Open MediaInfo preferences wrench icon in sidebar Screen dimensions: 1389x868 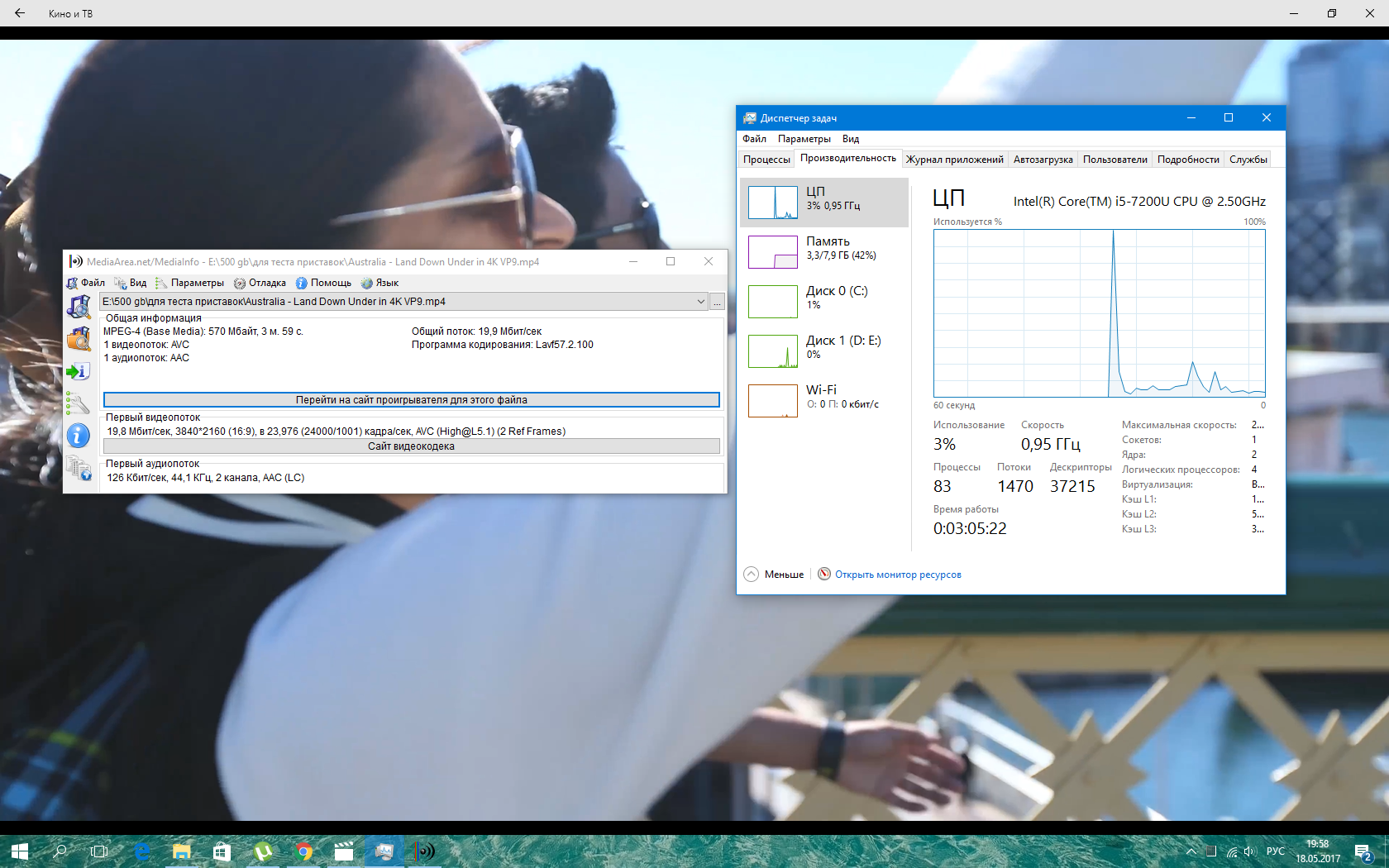coord(79,403)
